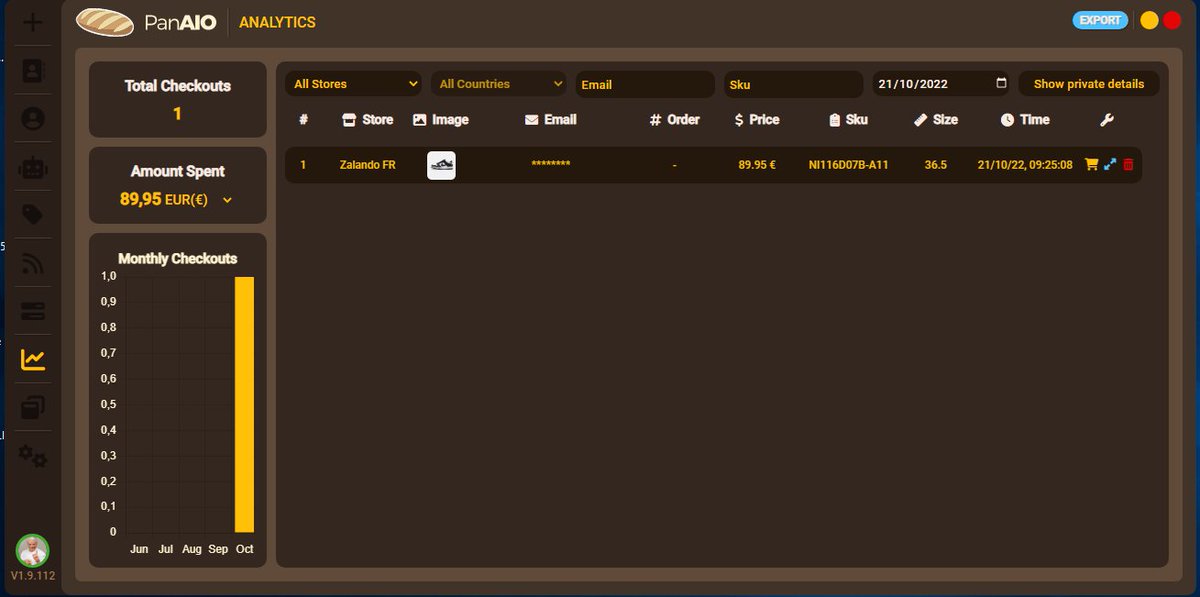
Task: Open the user account icon in sidebar
Action: 33,119
